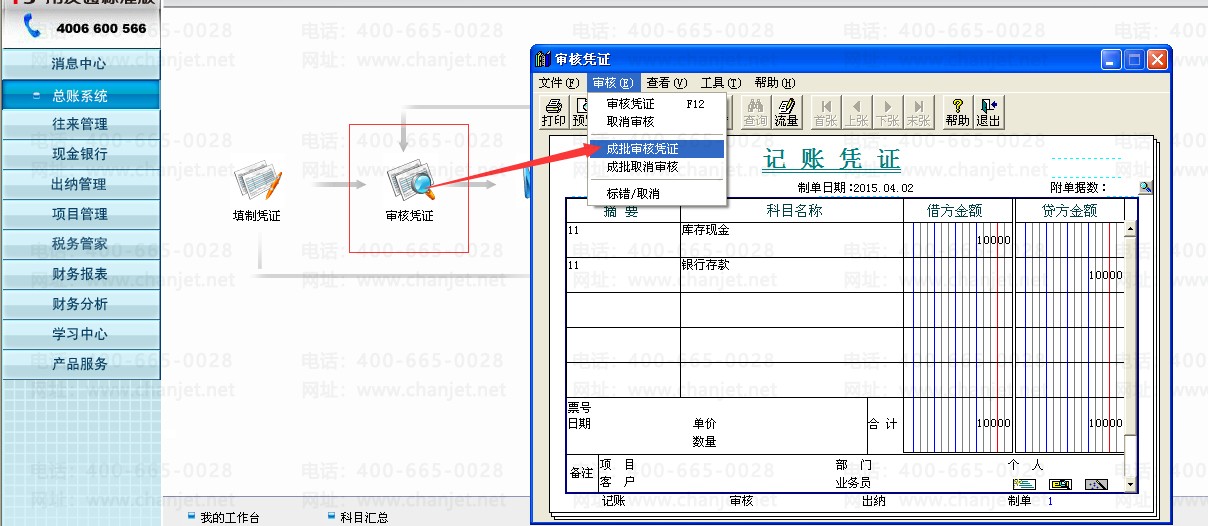
Task: Click the 附单据数 label
Action: point(1079,188)
